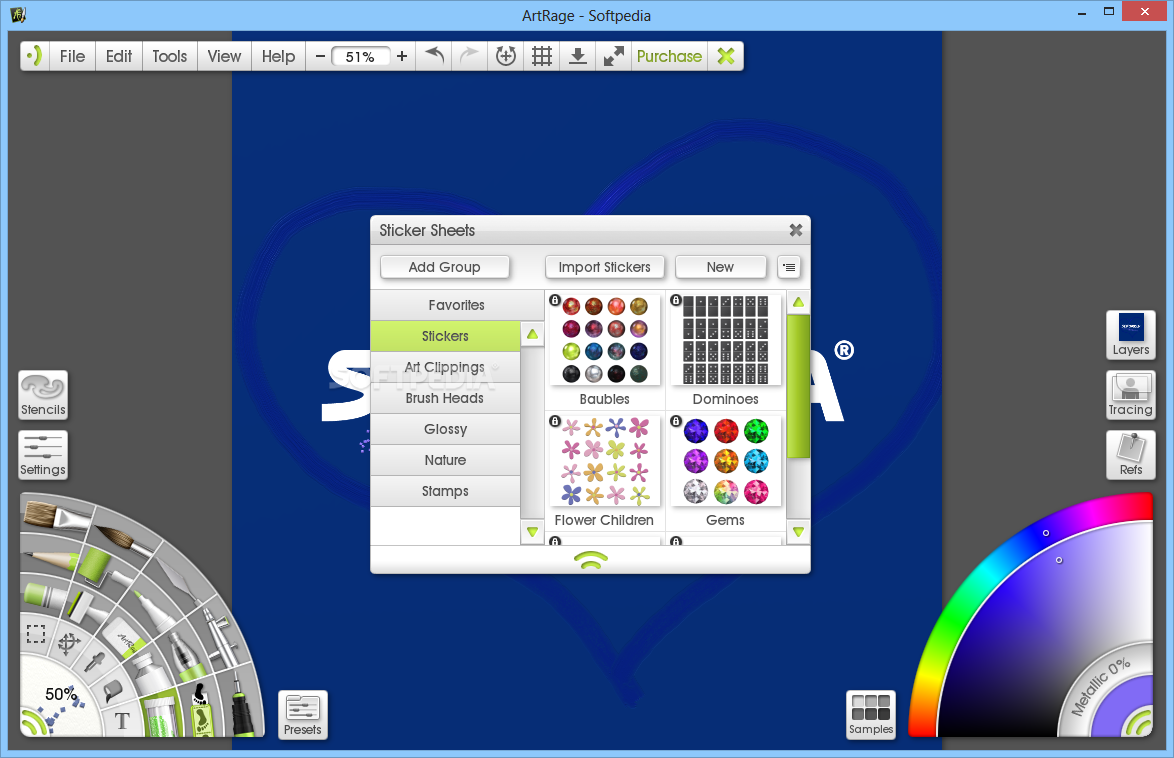Open the Help menu
1174x758 pixels.
(279, 56)
